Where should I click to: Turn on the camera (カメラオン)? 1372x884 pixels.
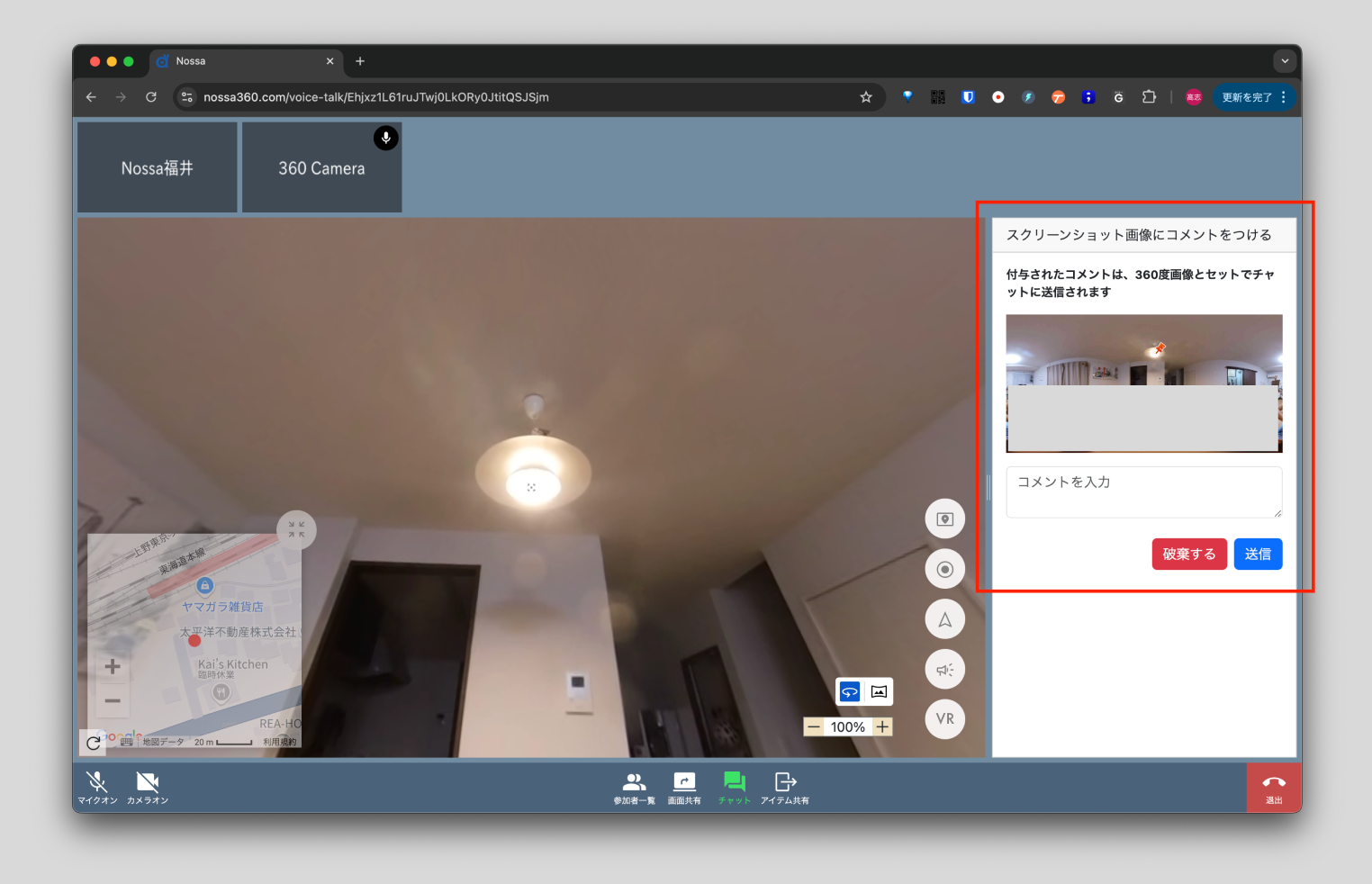pyautogui.click(x=148, y=788)
